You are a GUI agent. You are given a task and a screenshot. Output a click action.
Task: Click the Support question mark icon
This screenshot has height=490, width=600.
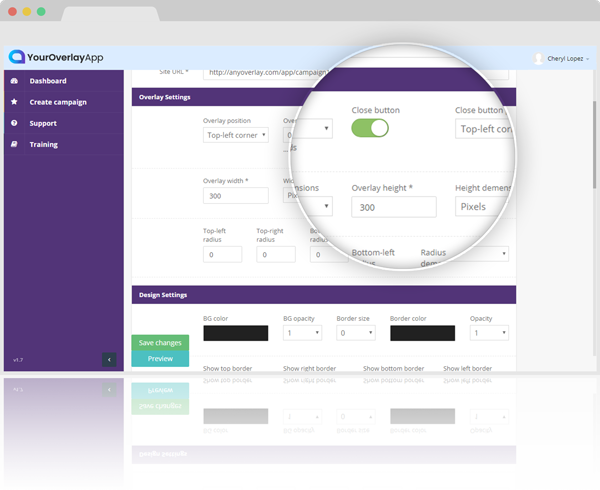[14, 123]
